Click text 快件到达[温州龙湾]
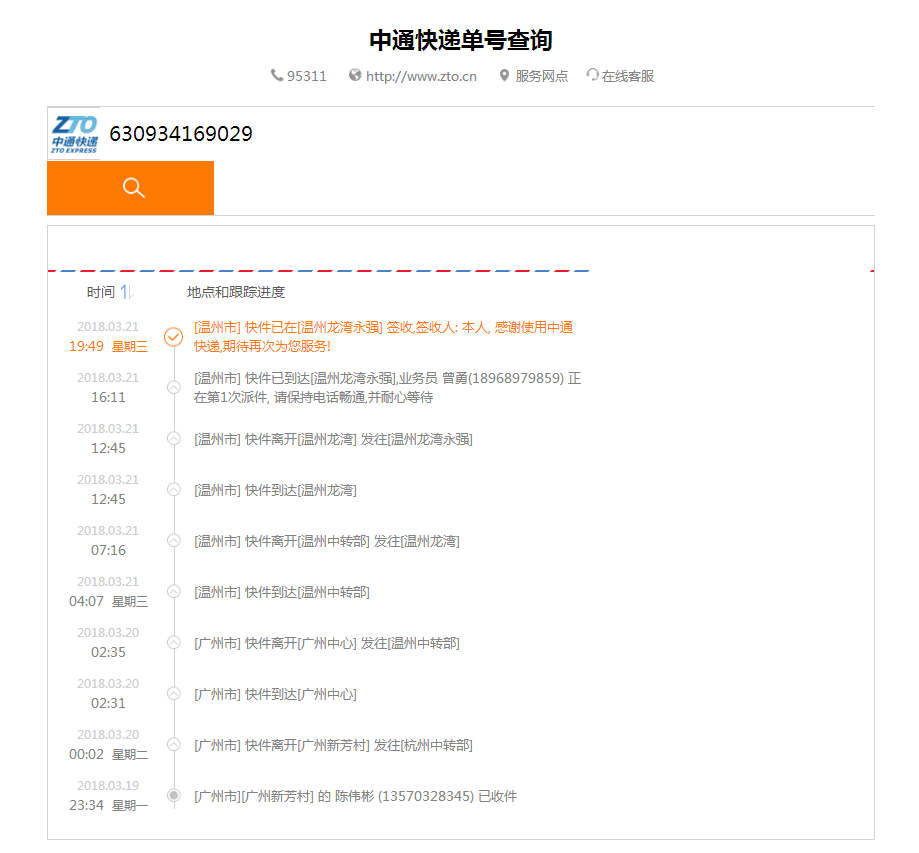 (x=301, y=490)
